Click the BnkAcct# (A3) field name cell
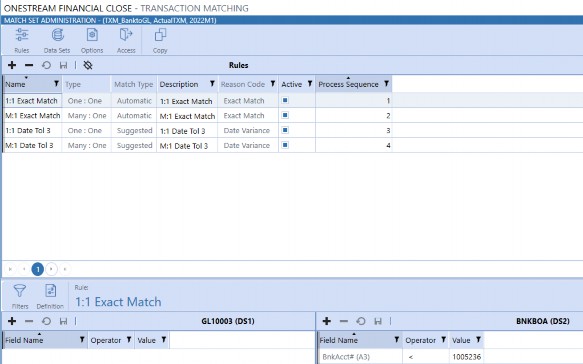The width and height of the screenshot is (583, 364). (x=360, y=357)
